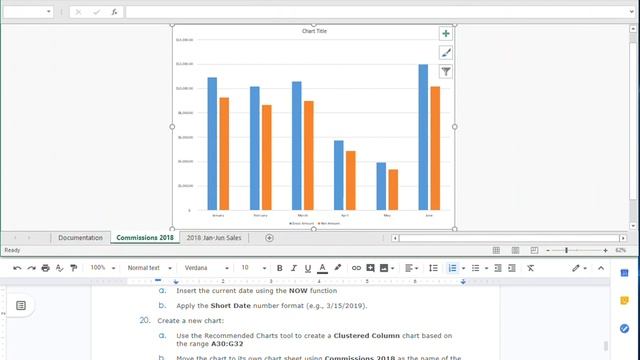Click the Insert Function fx icon

click(114, 12)
